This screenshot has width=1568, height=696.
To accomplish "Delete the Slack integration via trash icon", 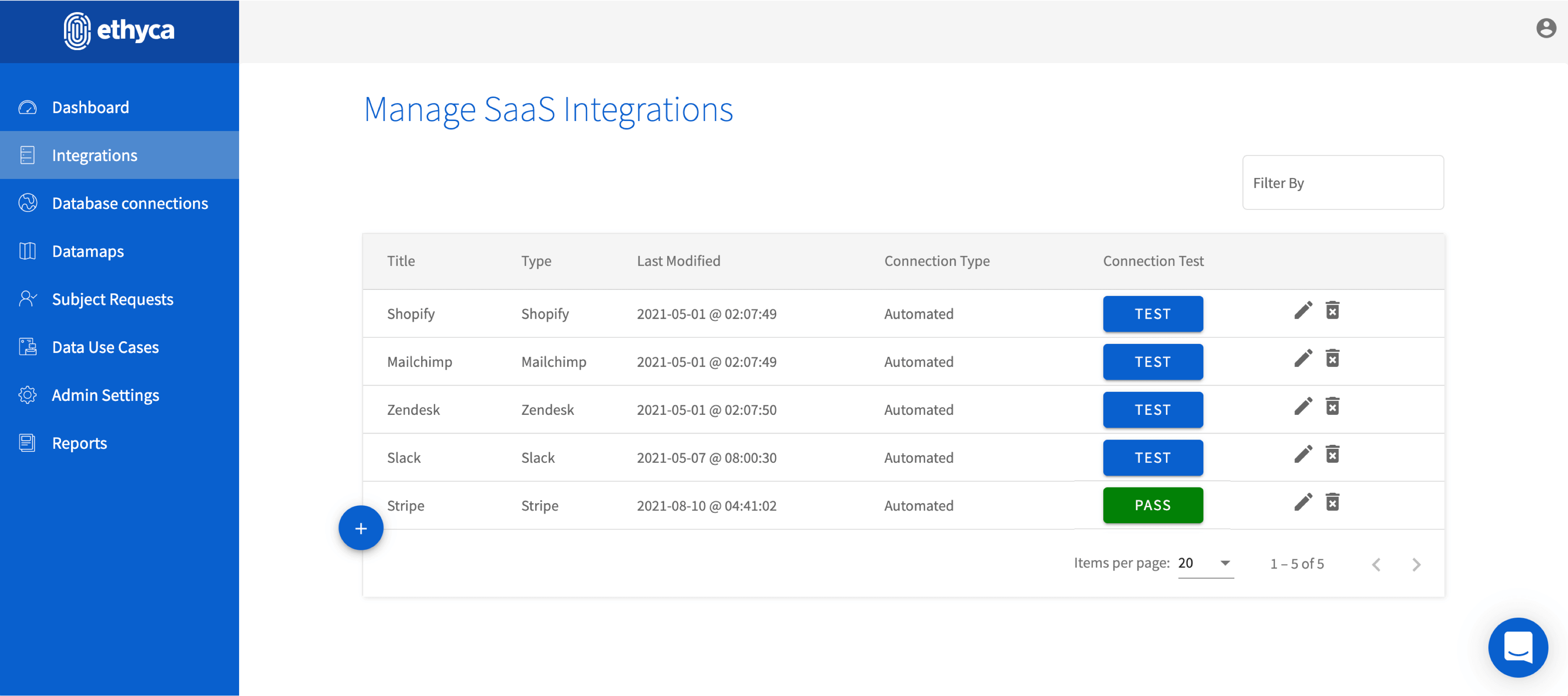I will tap(1332, 454).
